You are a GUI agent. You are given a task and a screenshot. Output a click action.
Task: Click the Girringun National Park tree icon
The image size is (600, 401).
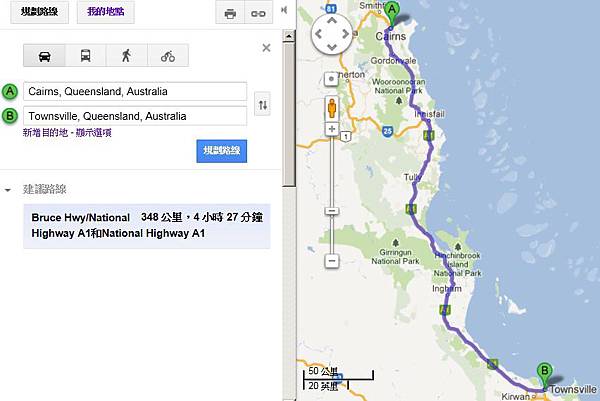tap(395, 243)
